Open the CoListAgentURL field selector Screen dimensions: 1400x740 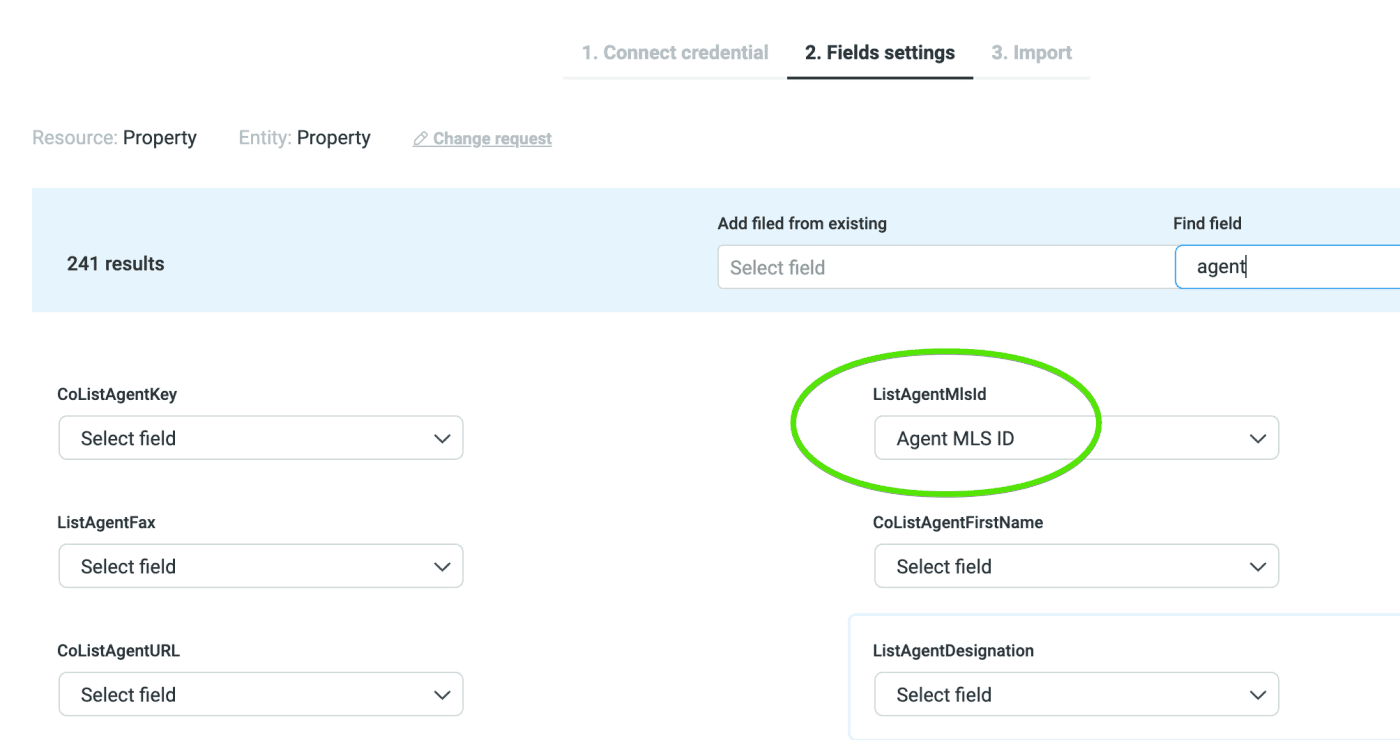[x=260, y=693]
